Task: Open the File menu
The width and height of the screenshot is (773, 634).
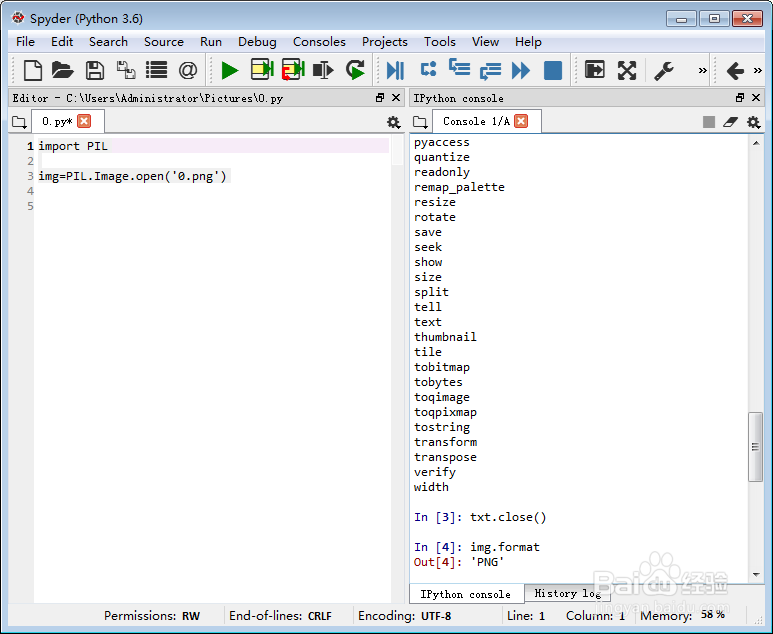Action: (x=26, y=42)
